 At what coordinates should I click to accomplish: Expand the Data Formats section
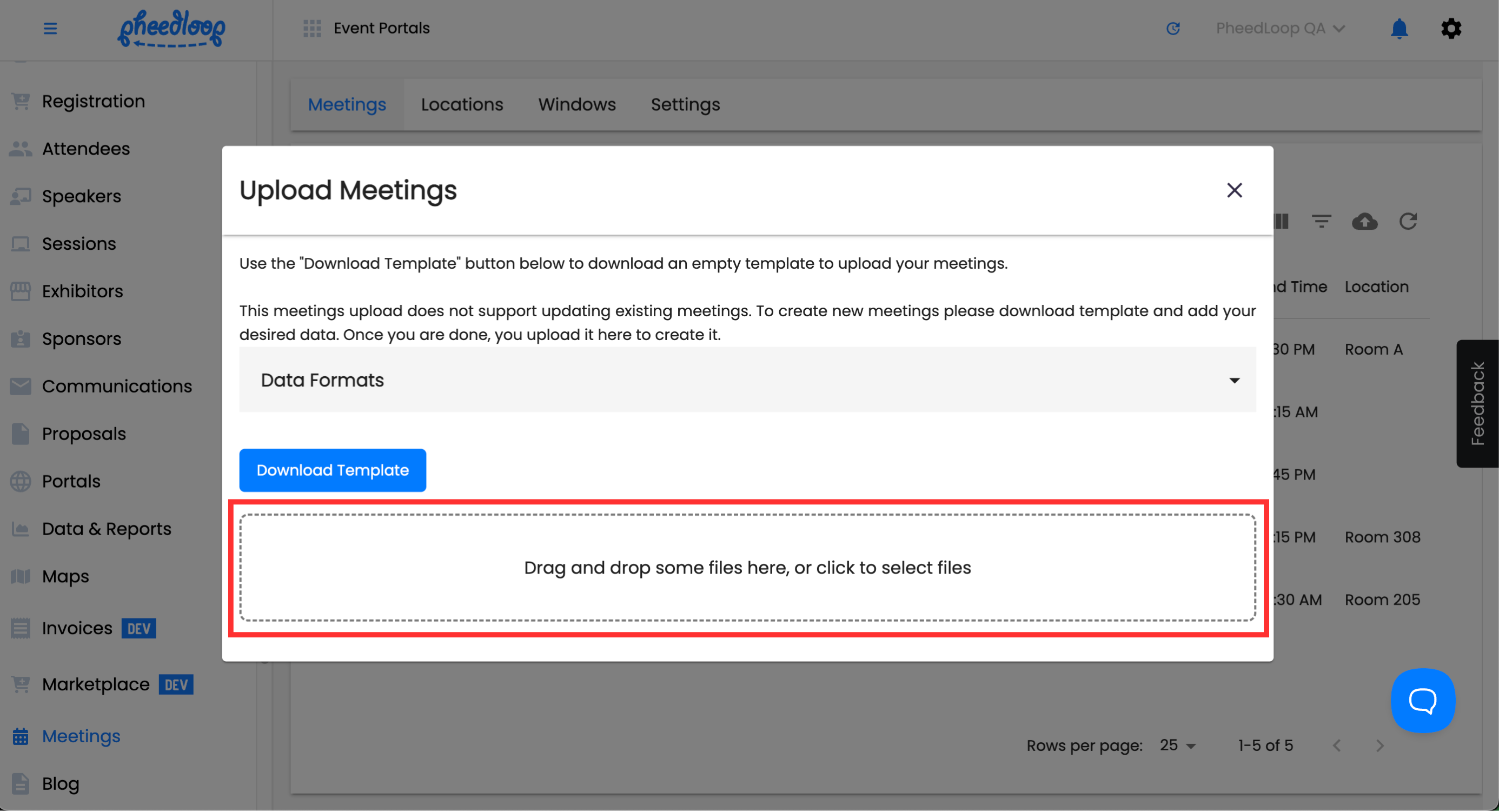coord(747,381)
